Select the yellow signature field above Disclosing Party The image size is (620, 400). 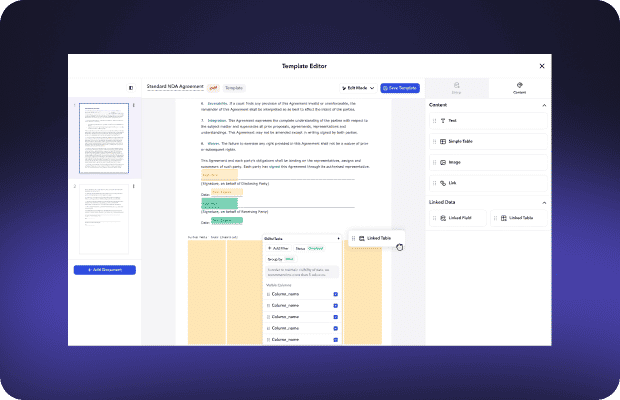point(219,175)
